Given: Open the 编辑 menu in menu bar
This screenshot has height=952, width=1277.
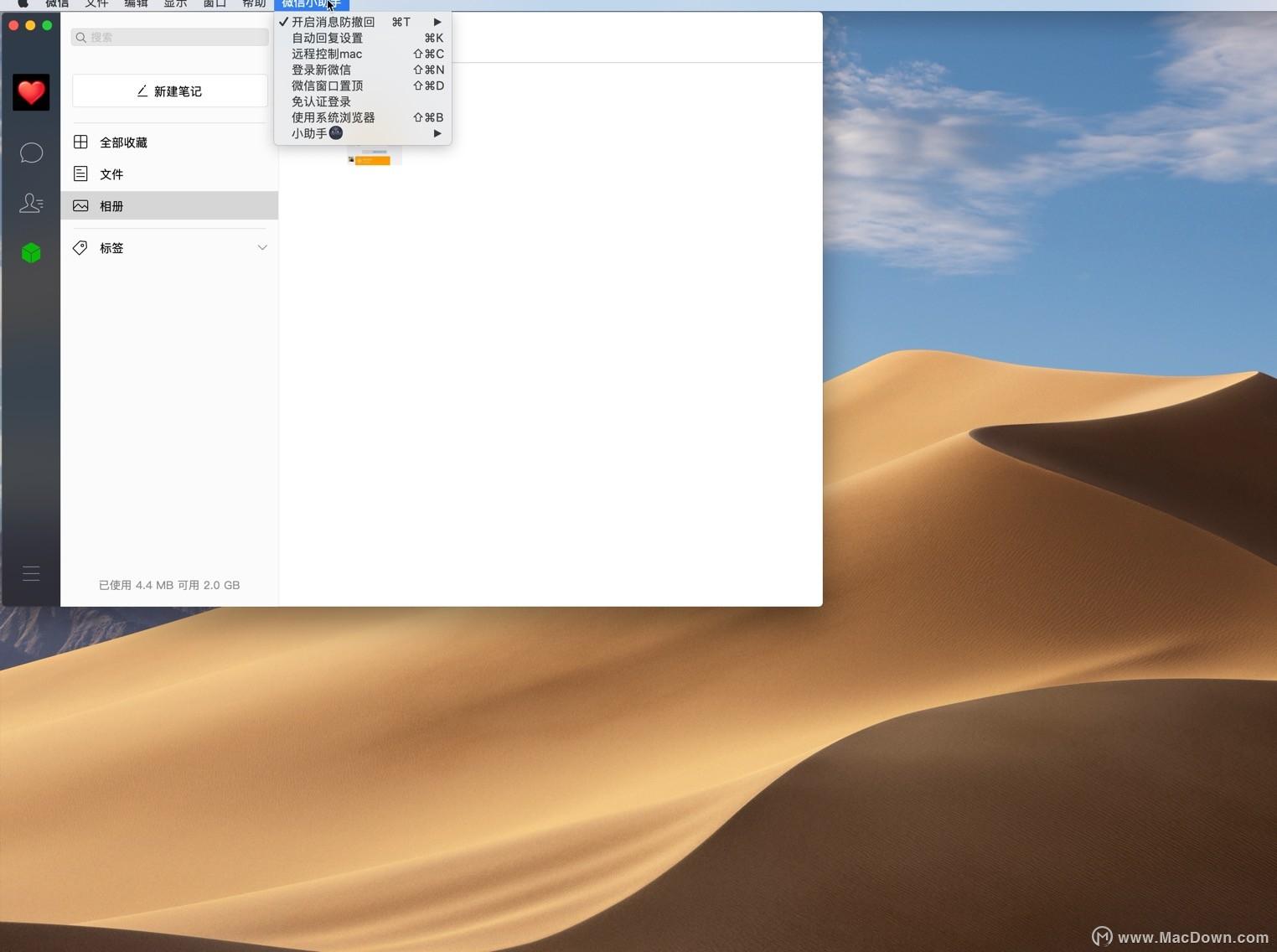Looking at the screenshot, I should 136,4.
